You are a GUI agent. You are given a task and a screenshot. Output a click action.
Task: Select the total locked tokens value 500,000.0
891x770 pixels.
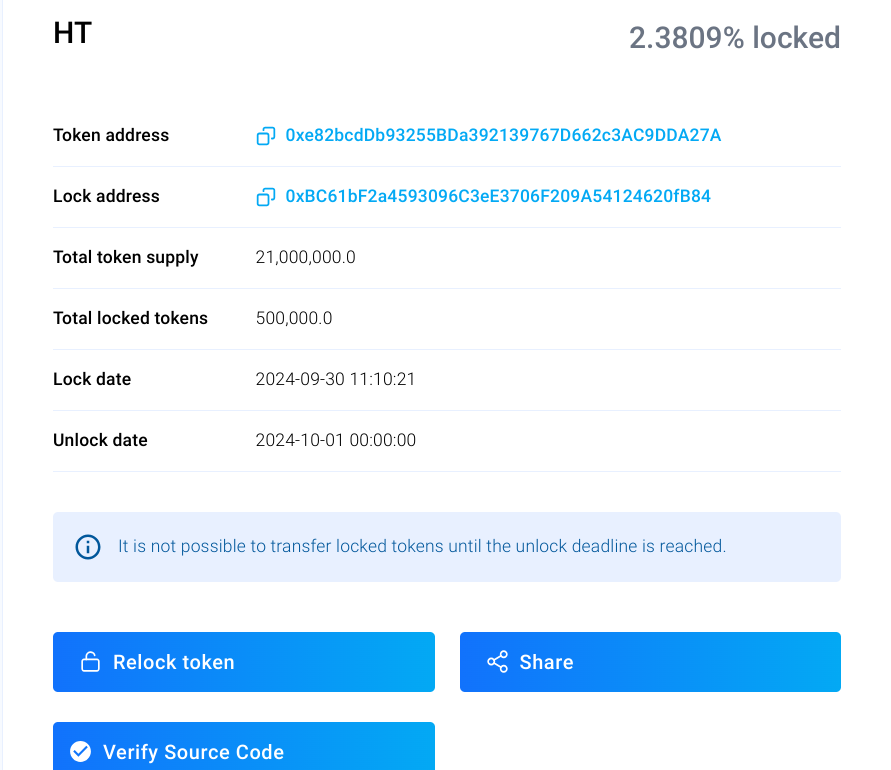click(x=294, y=318)
